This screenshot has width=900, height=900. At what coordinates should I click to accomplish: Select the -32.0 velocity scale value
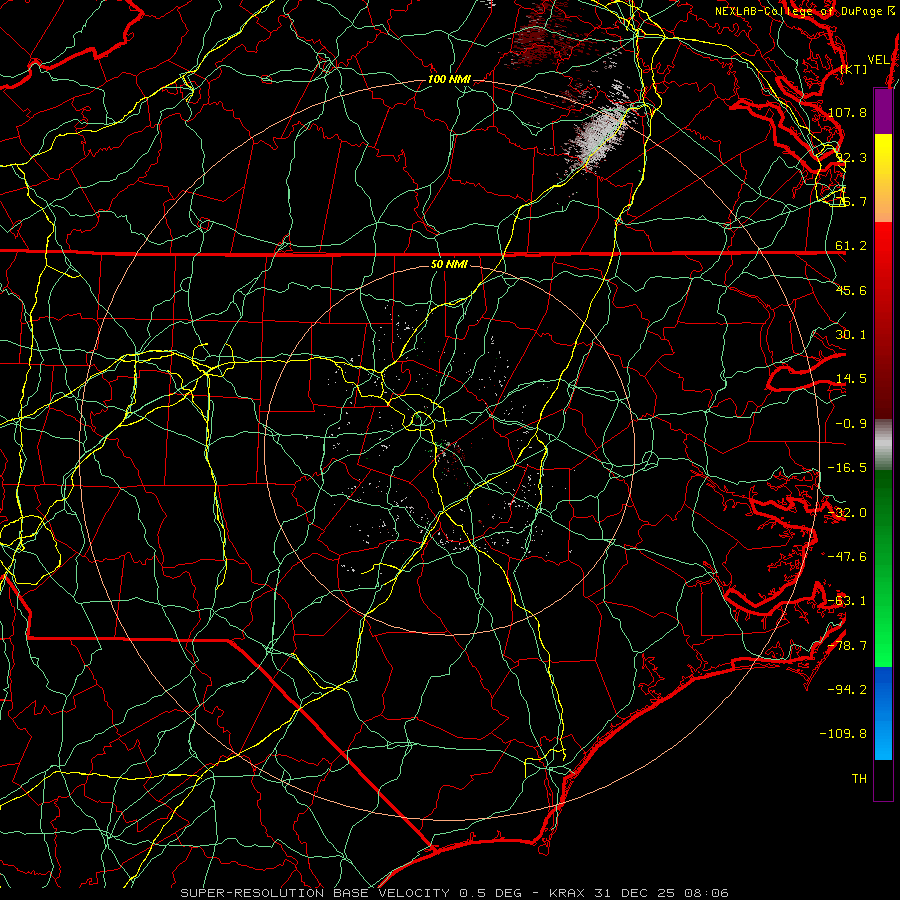pos(847,513)
